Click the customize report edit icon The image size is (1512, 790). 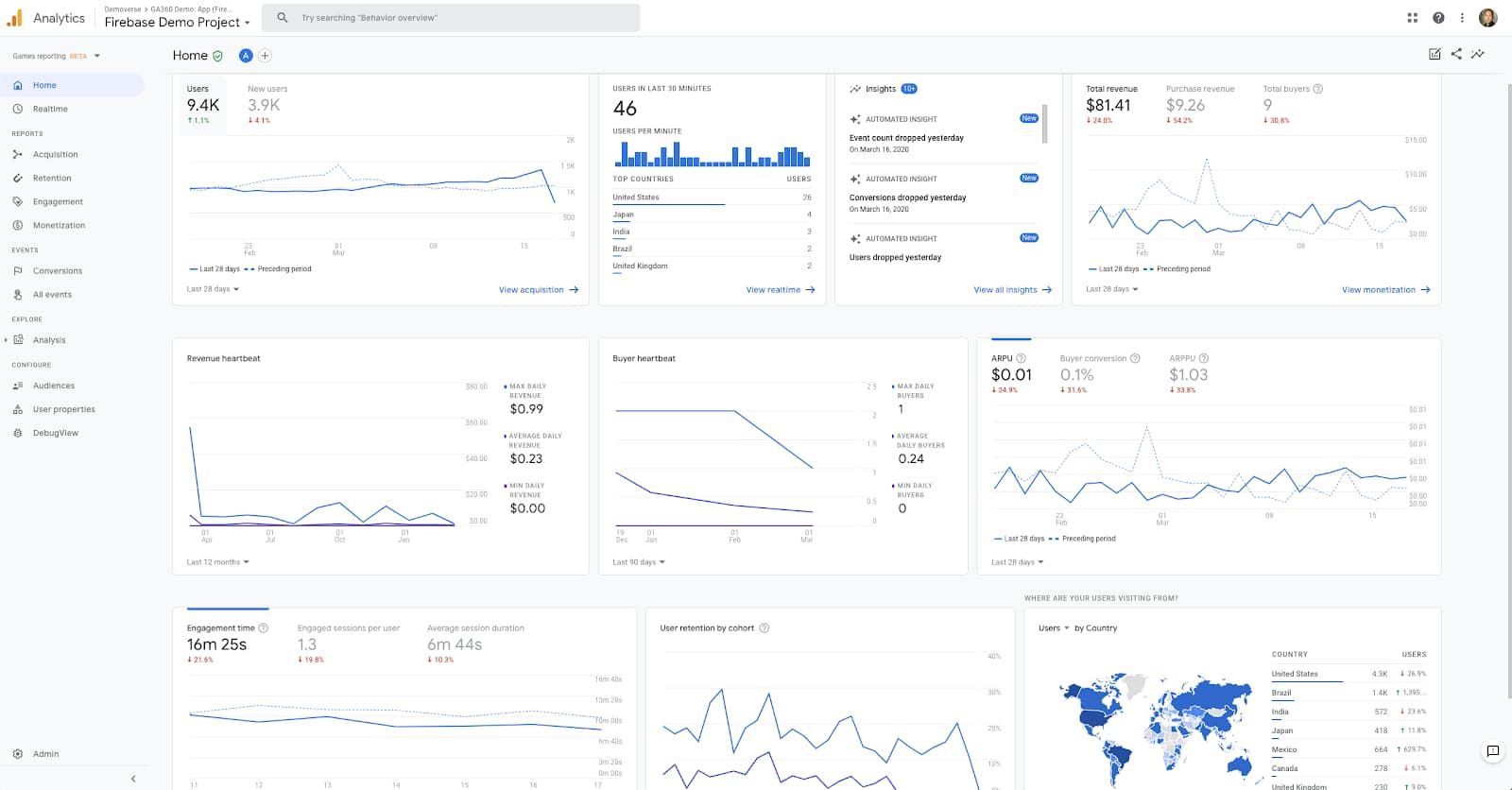[1435, 54]
